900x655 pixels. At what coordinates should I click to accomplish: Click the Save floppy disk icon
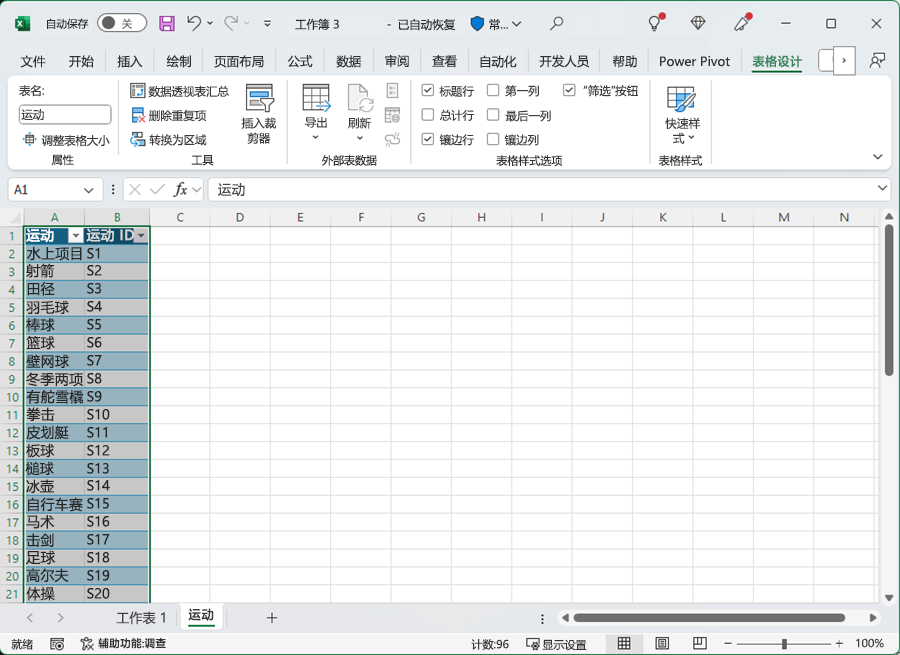167,24
